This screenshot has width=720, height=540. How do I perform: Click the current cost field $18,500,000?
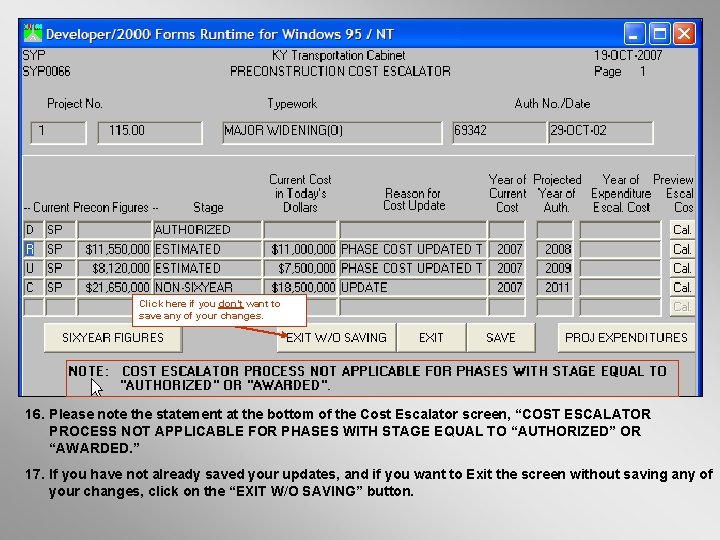pyautogui.click(x=301, y=287)
